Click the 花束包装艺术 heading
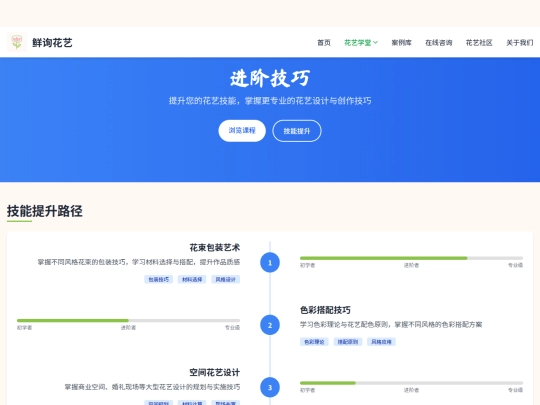This screenshot has height=405, width=540. (215, 247)
